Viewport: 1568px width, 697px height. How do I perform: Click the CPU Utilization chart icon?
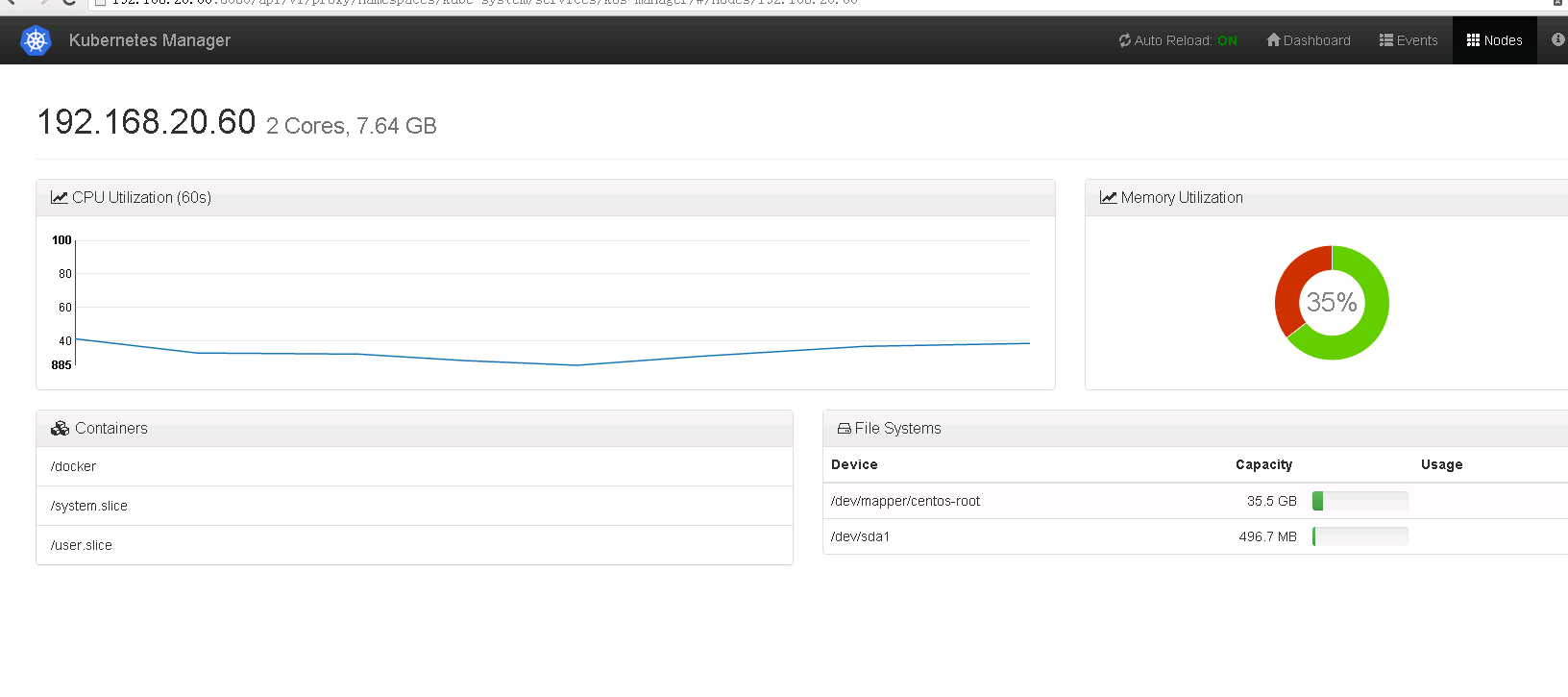click(60, 197)
